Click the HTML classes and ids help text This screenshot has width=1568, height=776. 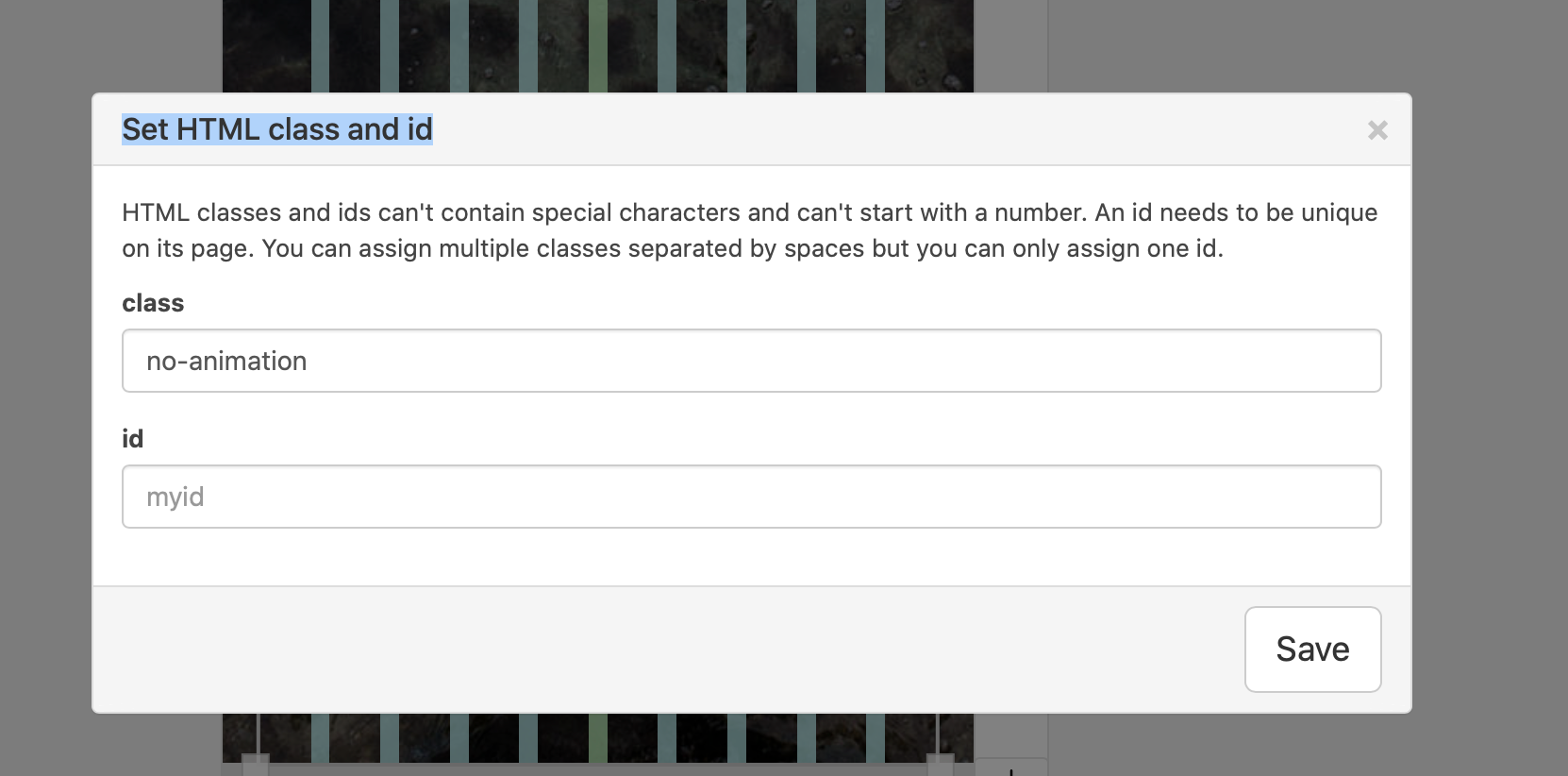point(749,230)
